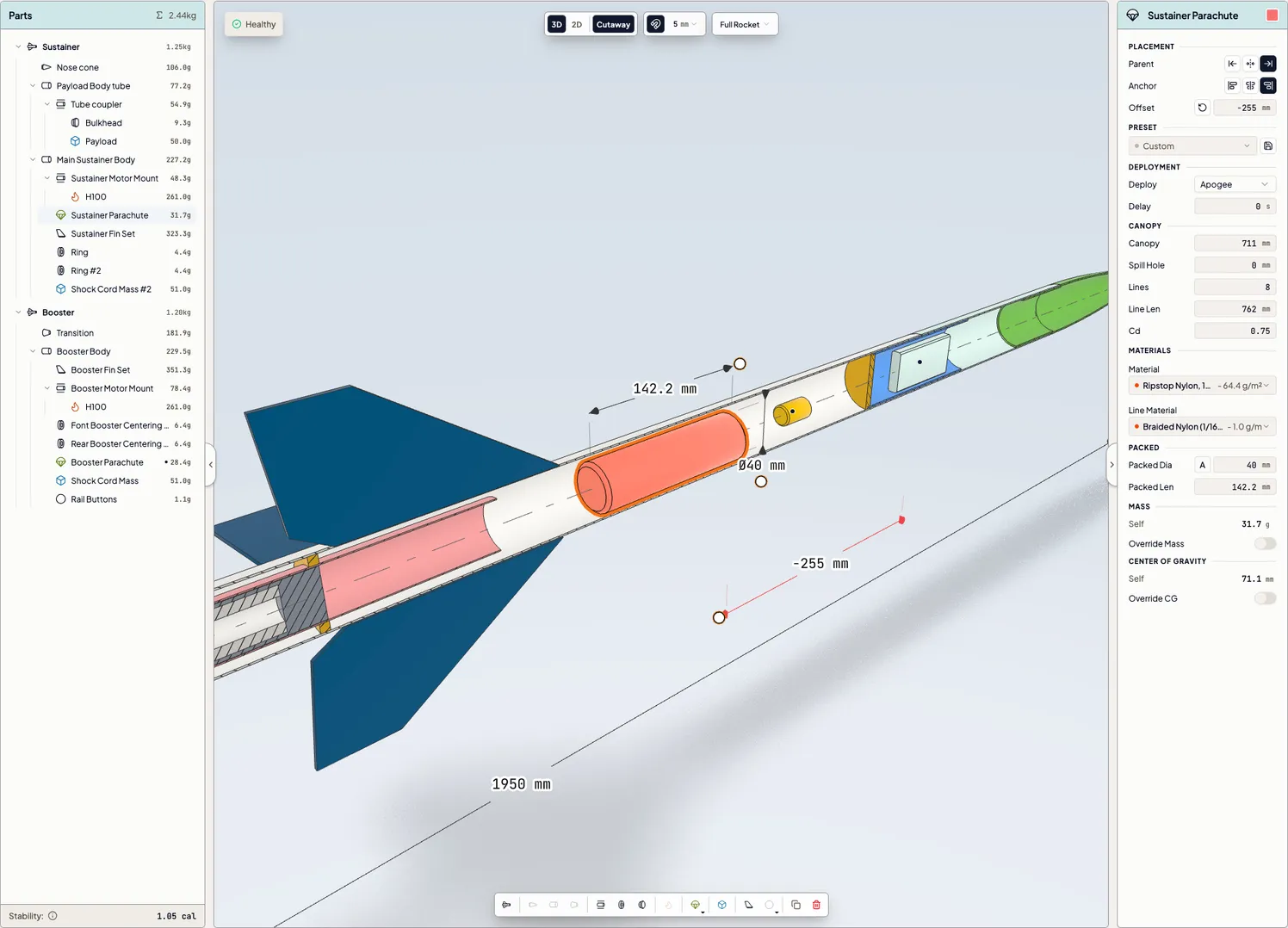This screenshot has height=928, width=1288.
Task: Switch view to 3D mode
Action: pos(557,24)
